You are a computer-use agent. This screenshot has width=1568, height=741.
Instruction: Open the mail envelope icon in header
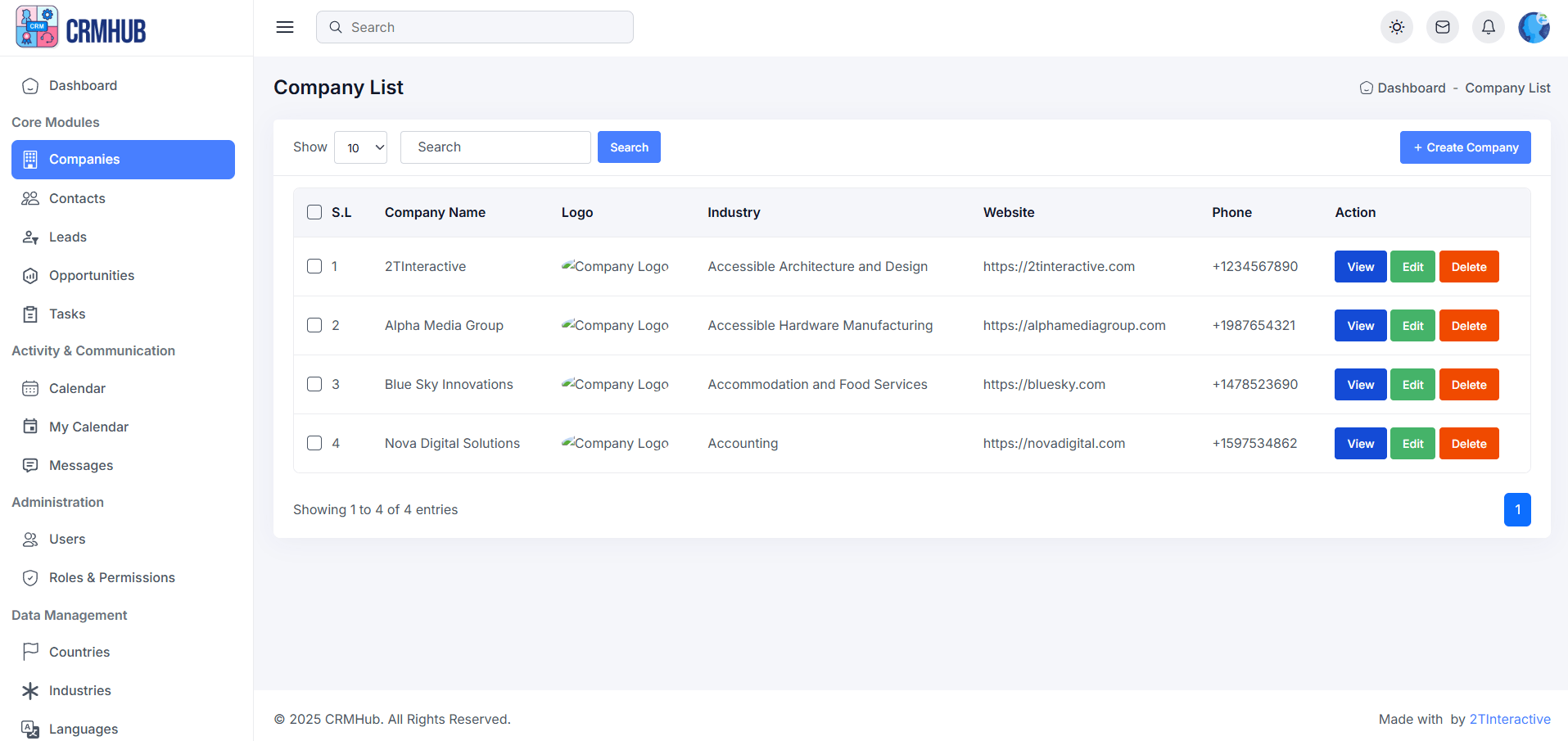click(x=1443, y=27)
